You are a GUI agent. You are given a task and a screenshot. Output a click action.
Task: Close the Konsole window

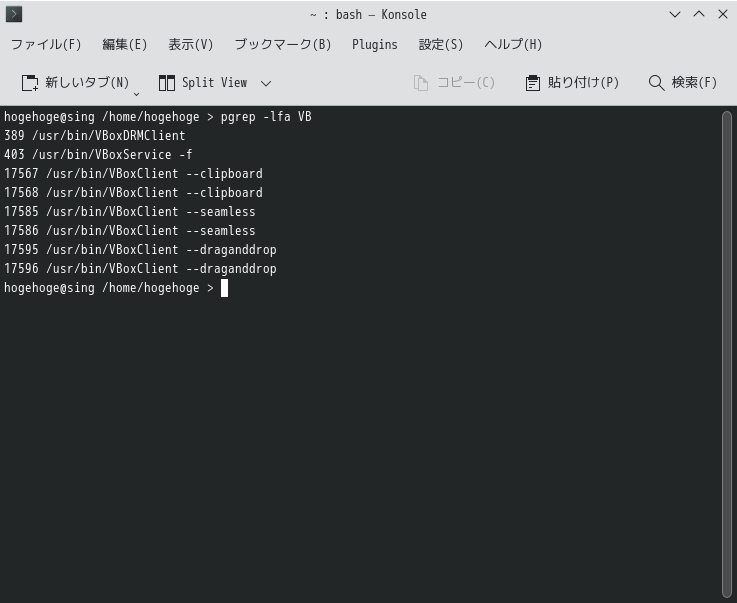[x=723, y=14]
